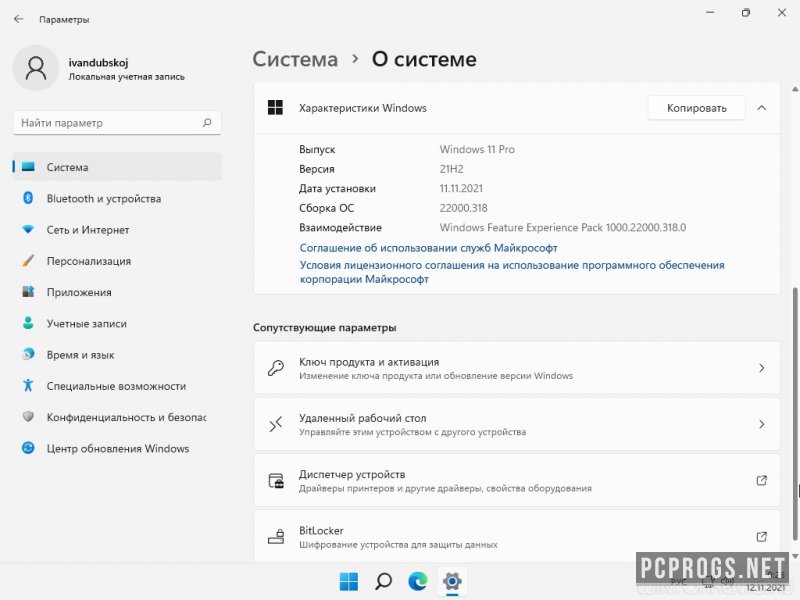This screenshot has height=600, width=800.
Task: Click the Диспетчер устройств device icon
Action: point(276,481)
